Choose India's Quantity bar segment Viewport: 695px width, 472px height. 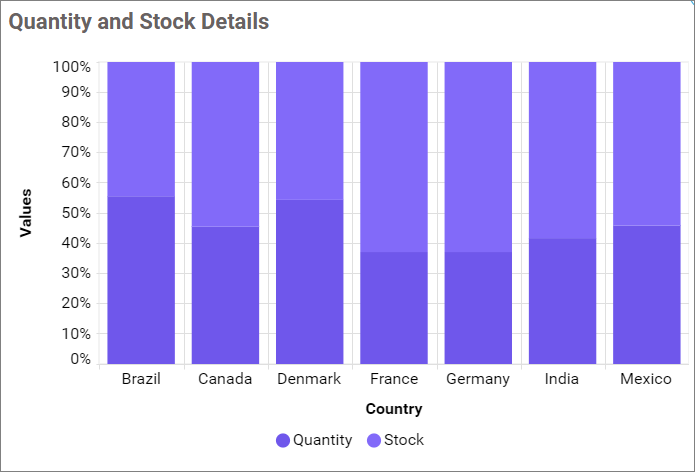[562, 301]
